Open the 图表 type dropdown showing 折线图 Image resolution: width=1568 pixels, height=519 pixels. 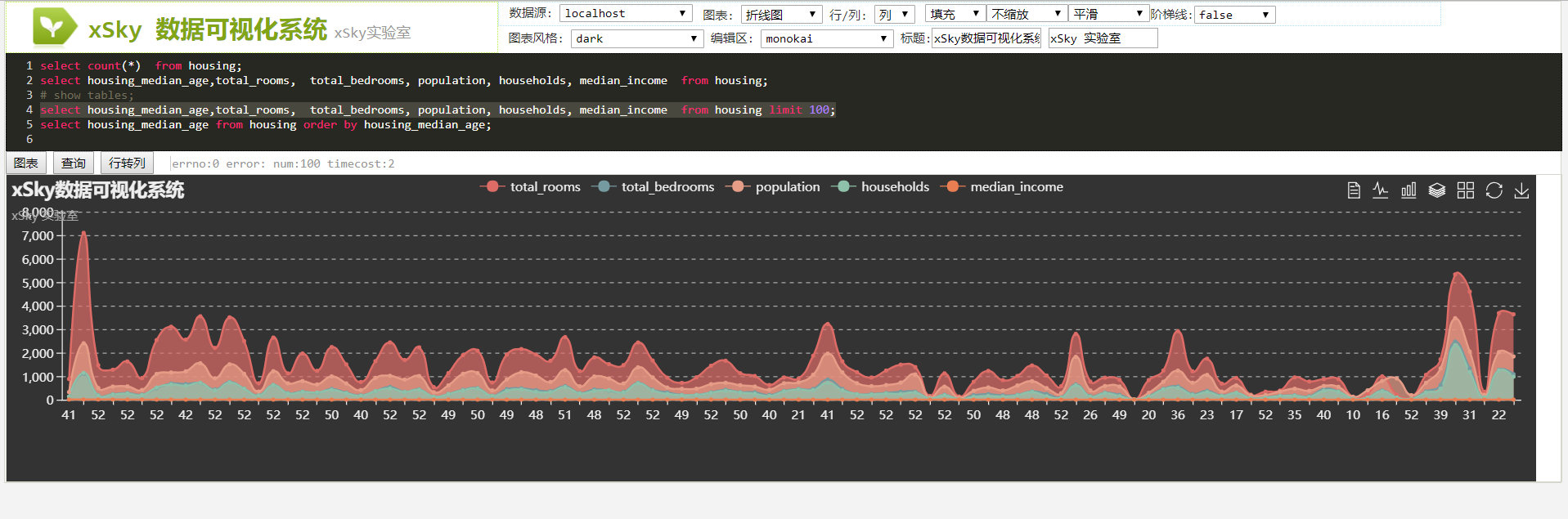pyautogui.click(x=781, y=15)
